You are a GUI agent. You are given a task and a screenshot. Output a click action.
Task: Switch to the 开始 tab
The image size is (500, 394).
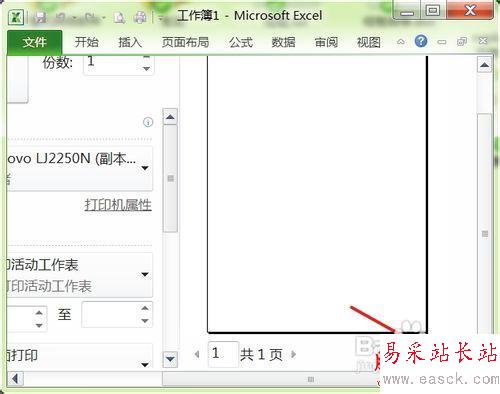tap(86, 42)
